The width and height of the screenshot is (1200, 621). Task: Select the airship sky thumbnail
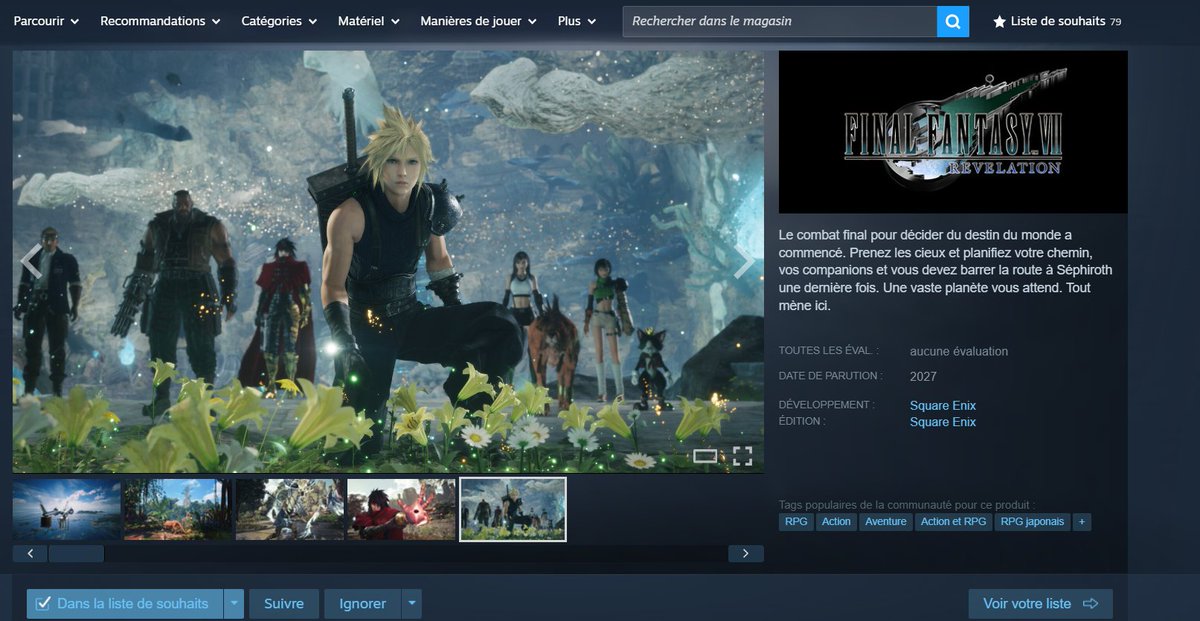[x=66, y=509]
